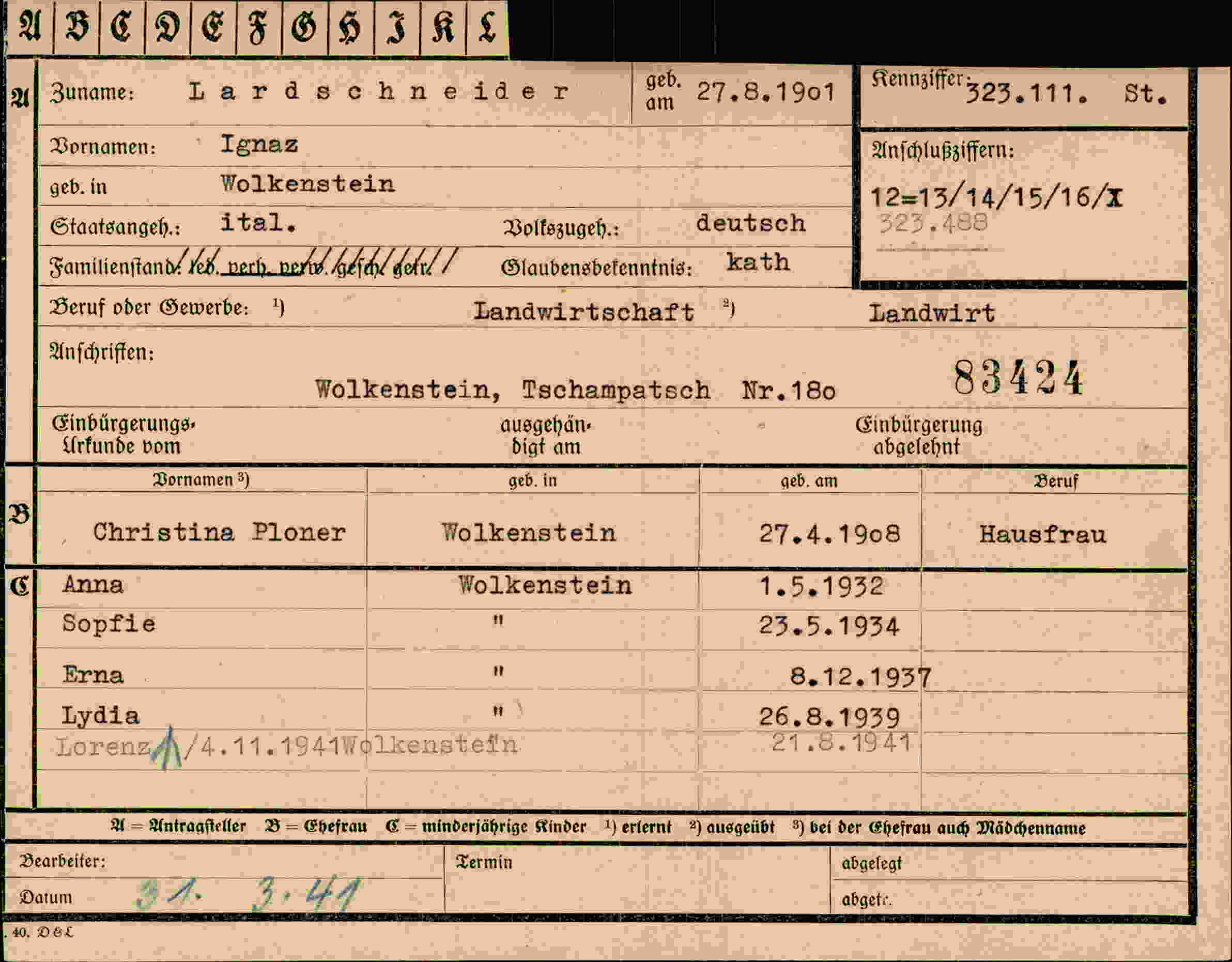Click the faint child name Lorenz
Screen dimensions: 1232x962
point(103,747)
